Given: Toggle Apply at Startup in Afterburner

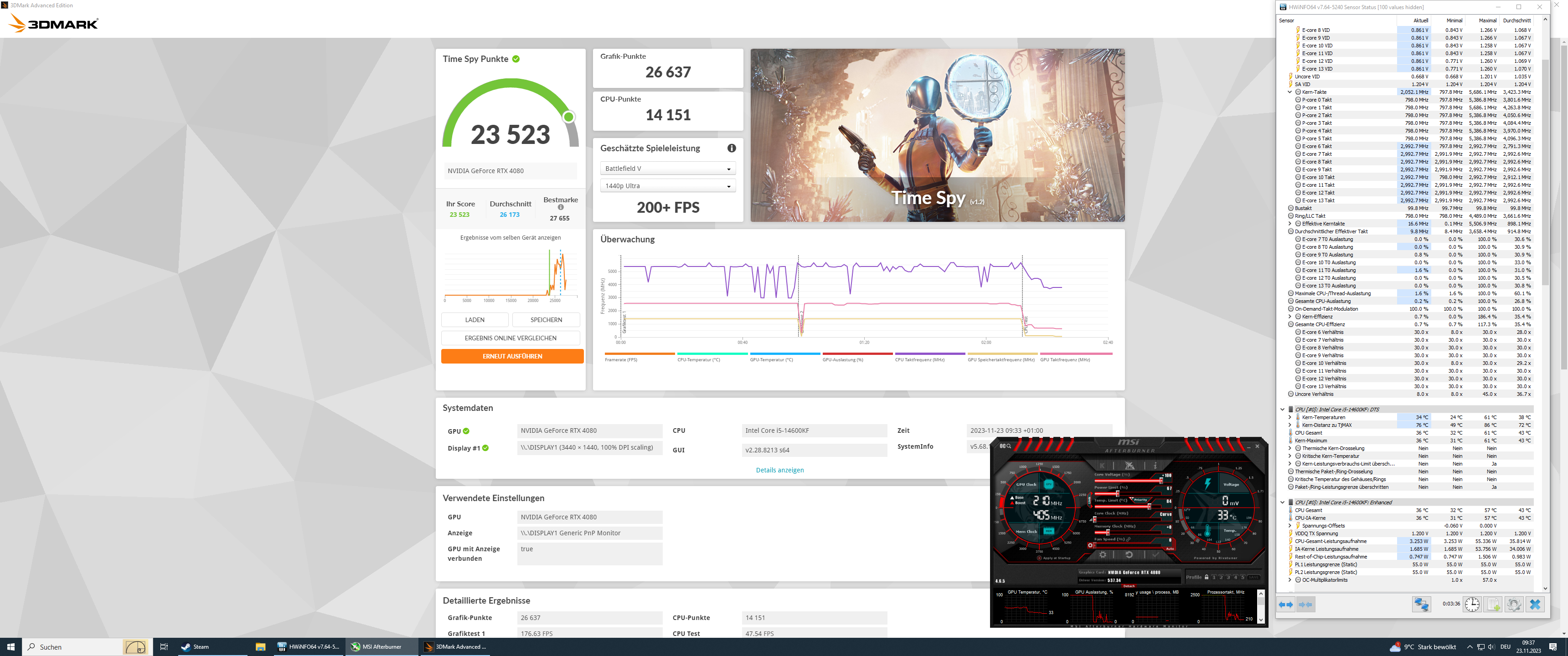Looking at the screenshot, I should (x=1040, y=558).
